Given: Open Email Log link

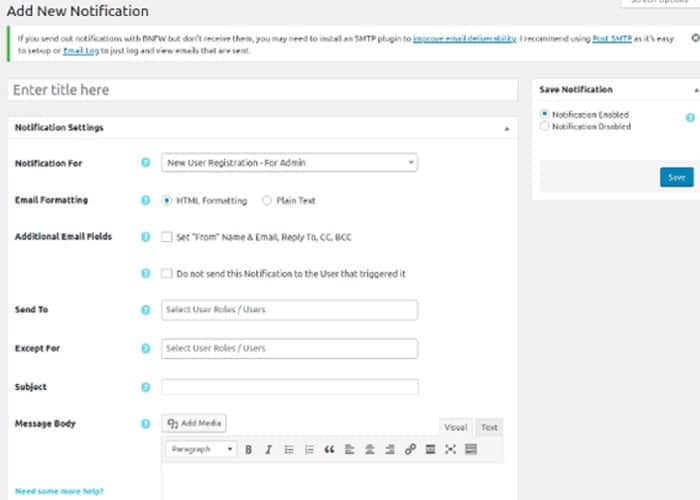Looking at the screenshot, I should coord(81,50).
